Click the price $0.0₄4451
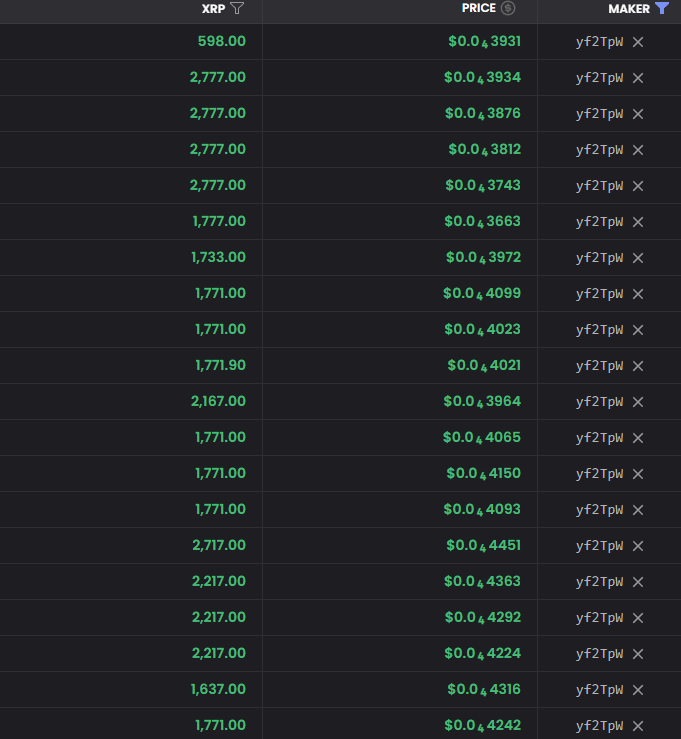This screenshot has width=681, height=739. 484,545
